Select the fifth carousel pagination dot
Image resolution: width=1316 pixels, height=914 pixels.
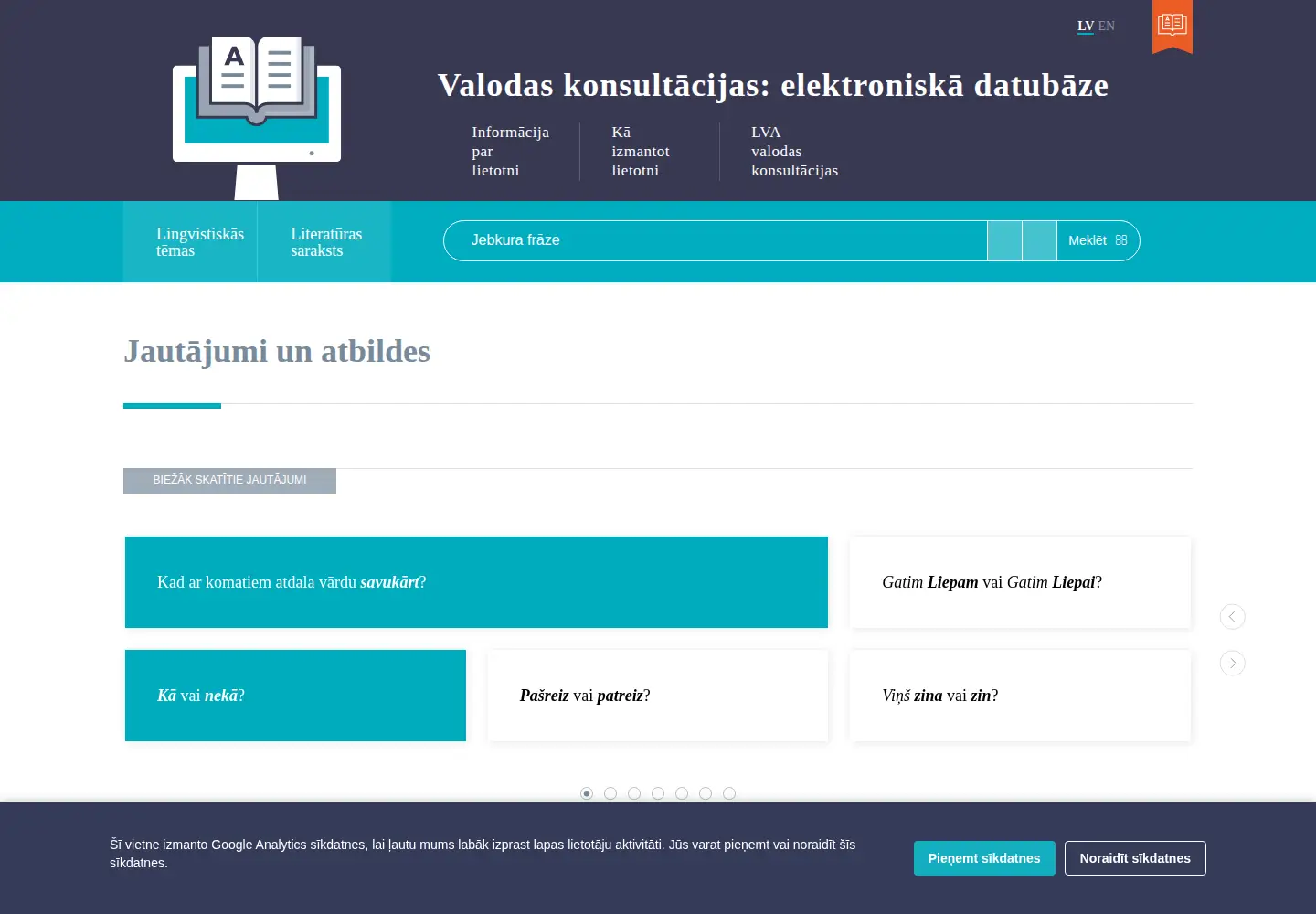[x=682, y=793]
